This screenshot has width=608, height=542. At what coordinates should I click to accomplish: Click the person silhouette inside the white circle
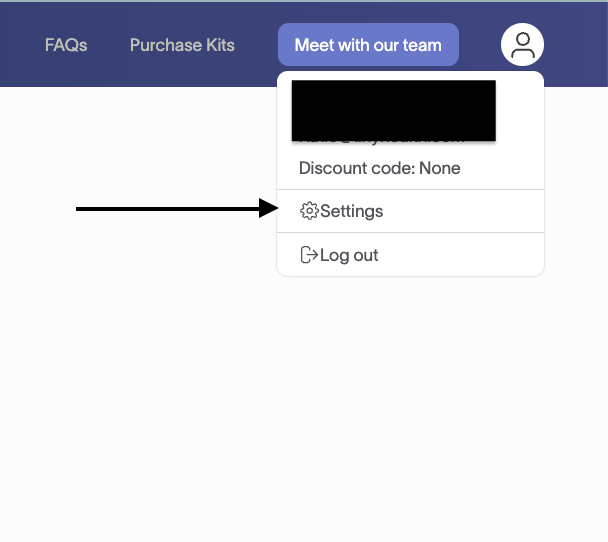click(x=522, y=45)
